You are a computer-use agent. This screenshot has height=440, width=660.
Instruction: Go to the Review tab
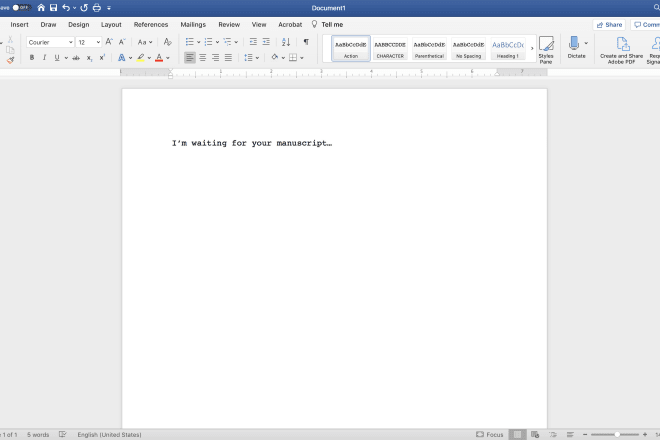click(229, 24)
